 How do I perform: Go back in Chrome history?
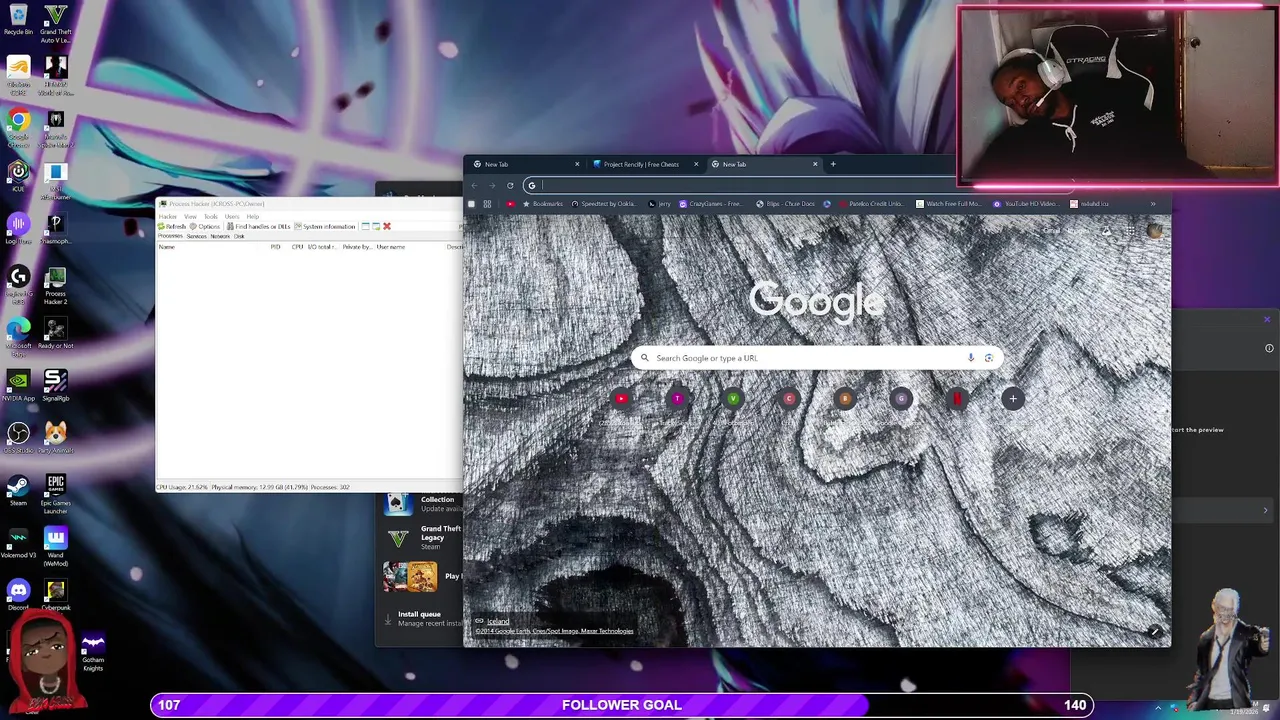tap(475, 185)
